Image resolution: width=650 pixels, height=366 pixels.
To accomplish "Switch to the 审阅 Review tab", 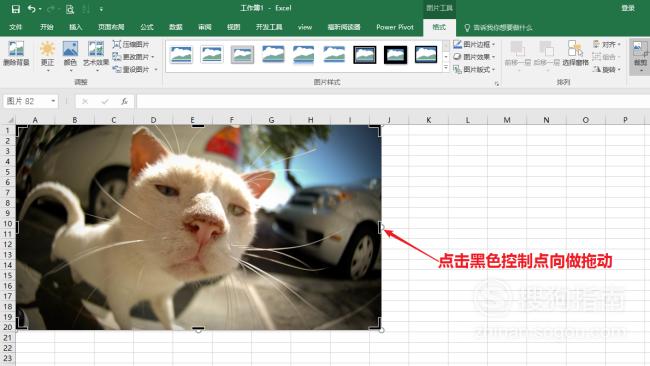I will point(205,27).
